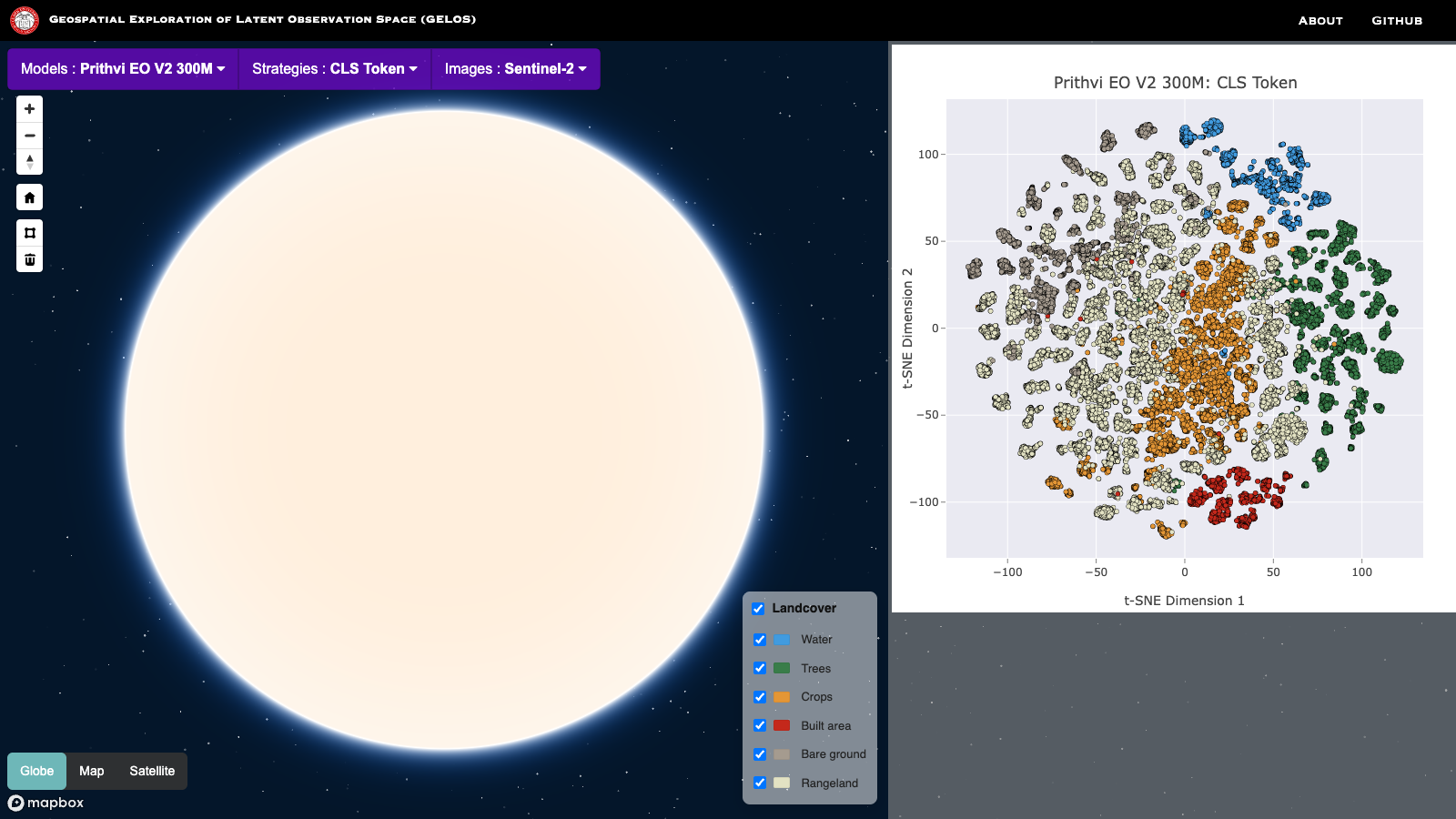Open the Mapbox logo link
This screenshot has height=819, width=1456.
pos(46,803)
